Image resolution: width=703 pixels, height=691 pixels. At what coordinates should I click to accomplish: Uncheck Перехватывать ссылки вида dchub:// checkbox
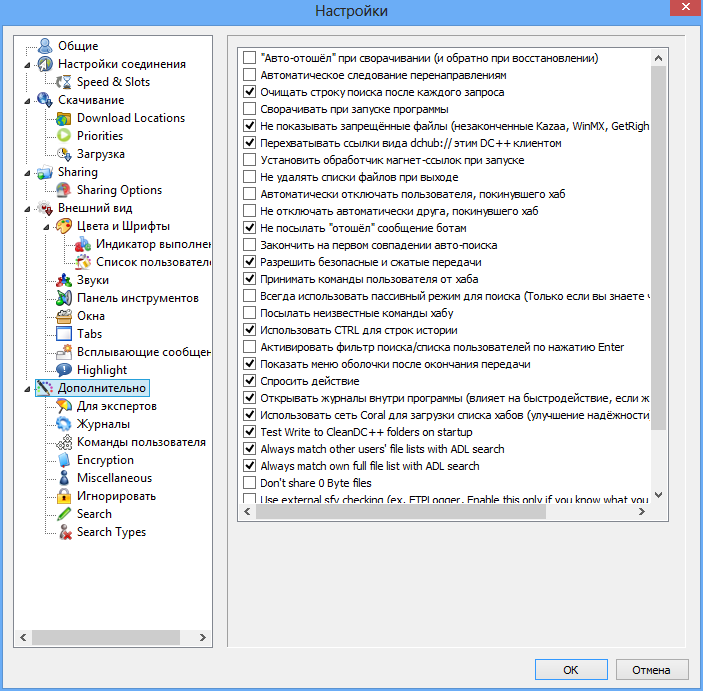pyautogui.click(x=249, y=143)
